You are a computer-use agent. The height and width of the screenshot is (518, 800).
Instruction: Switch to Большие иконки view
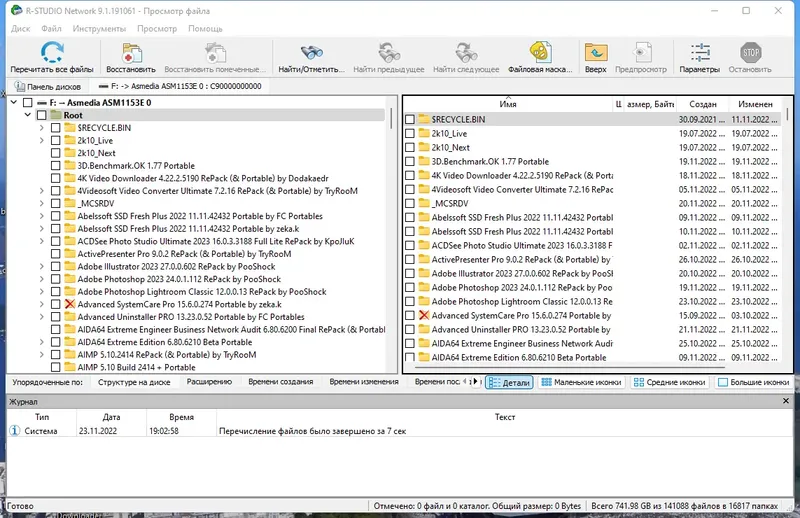754,382
